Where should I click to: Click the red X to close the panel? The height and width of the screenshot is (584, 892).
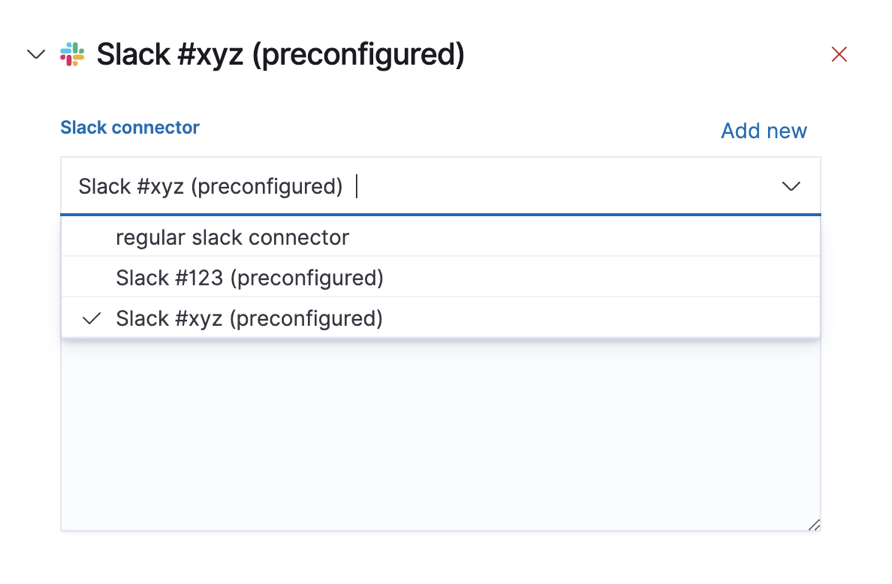coord(839,54)
